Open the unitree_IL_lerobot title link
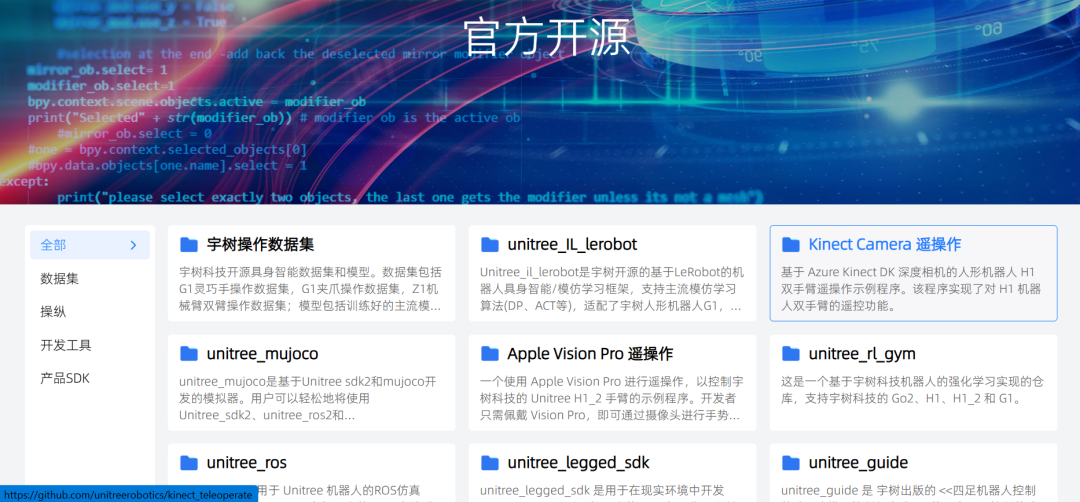Viewport: 1080px width, 502px height. pos(572,244)
